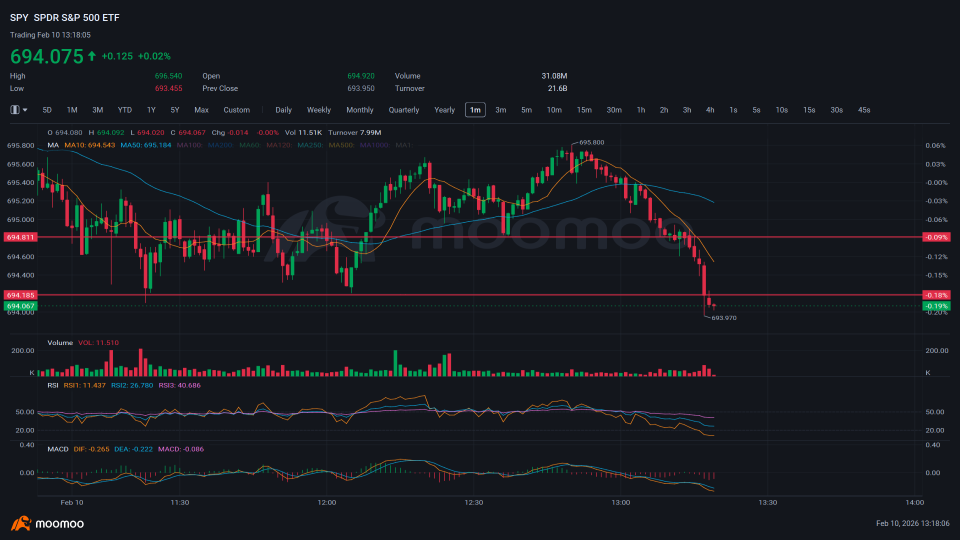Click the -0.09% axis tag
Screen dimensions: 960x540
[x=936, y=237]
